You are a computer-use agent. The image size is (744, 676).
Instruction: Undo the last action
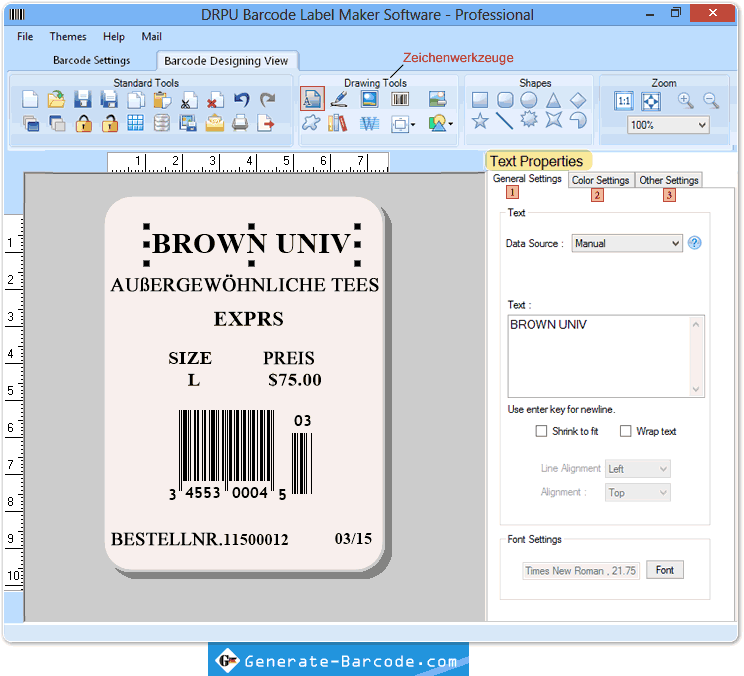pos(242,100)
